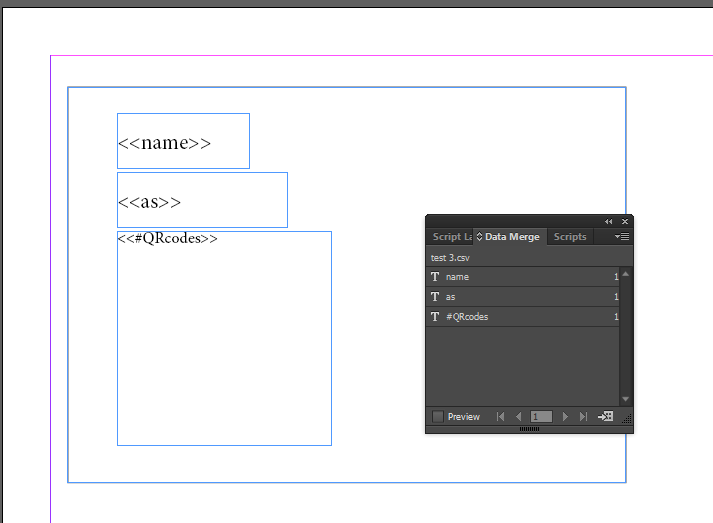Enable the Preview checkbox
The width and height of the screenshot is (713, 523).
[x=437, y=417]
